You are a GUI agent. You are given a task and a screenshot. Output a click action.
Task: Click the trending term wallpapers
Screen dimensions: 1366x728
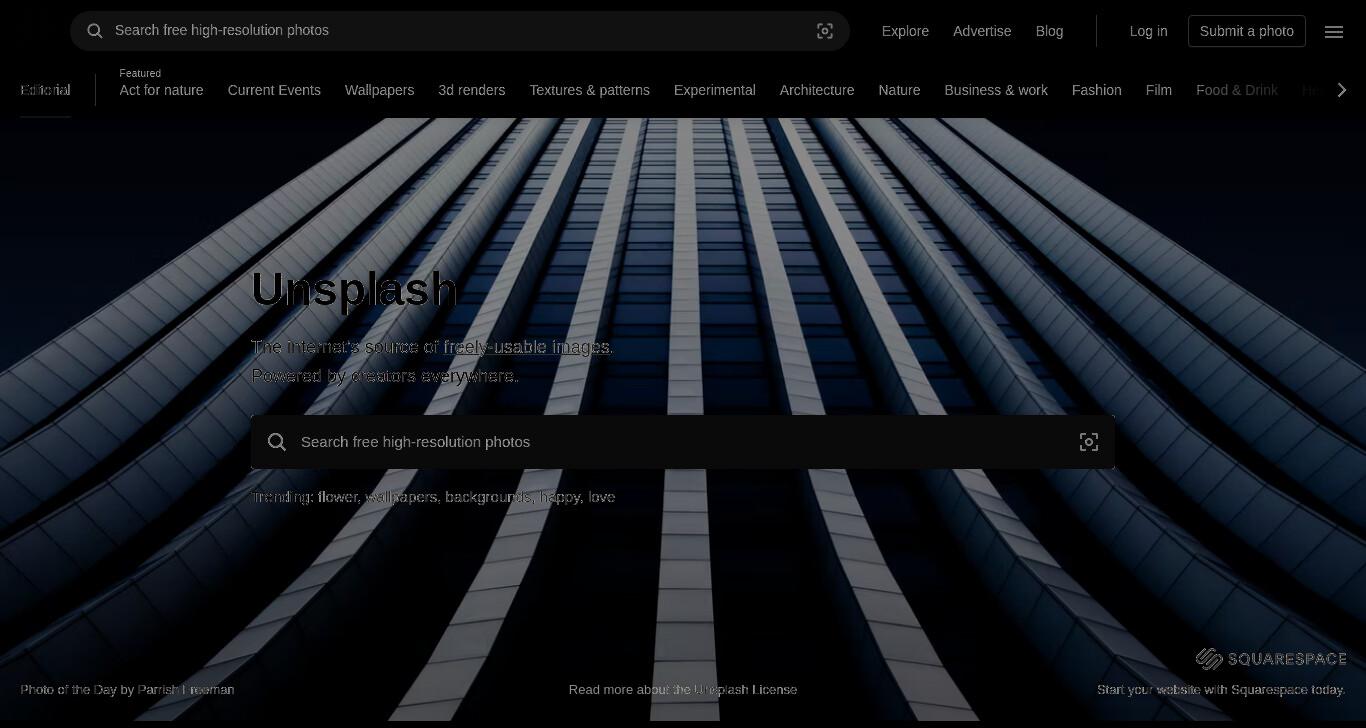click(400, 497)
